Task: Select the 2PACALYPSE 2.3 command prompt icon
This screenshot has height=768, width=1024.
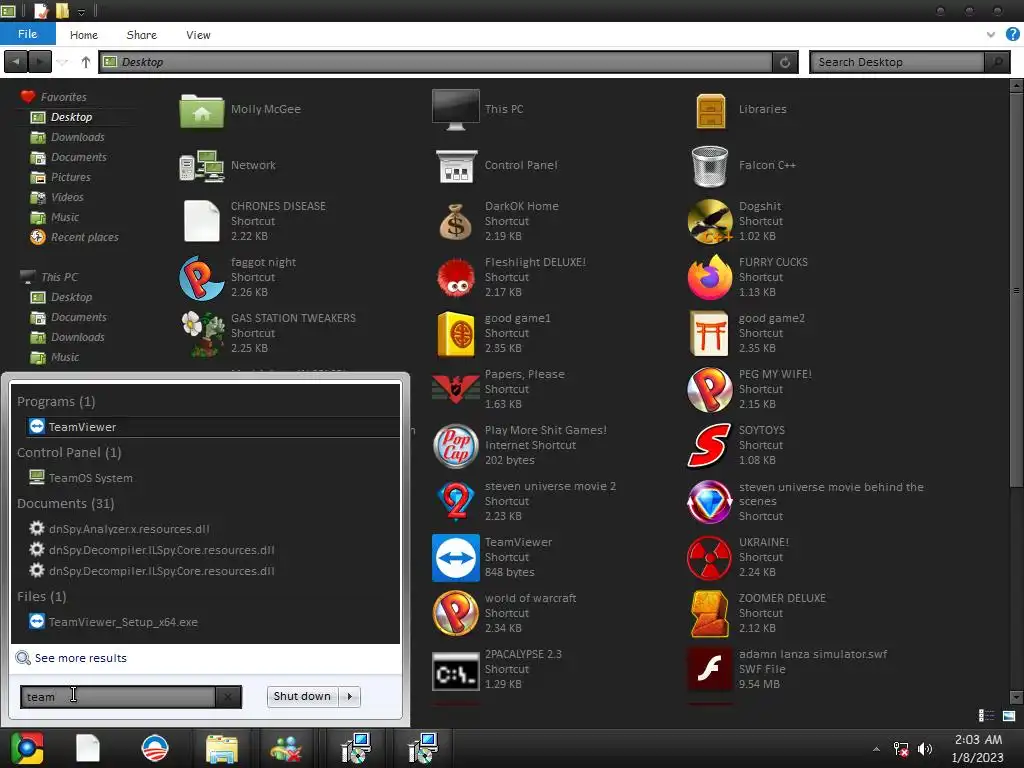Action: point(456,671)
